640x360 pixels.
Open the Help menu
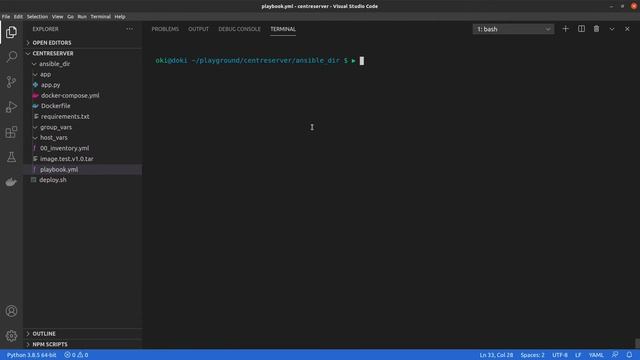click(120, 17)
